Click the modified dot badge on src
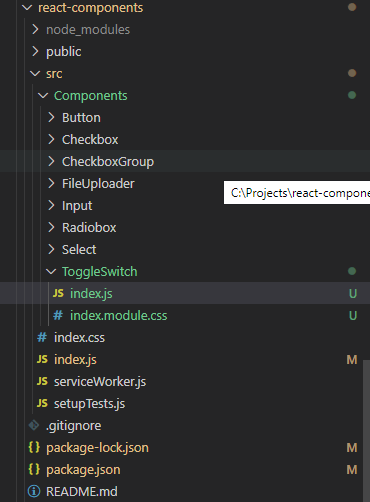The height and width of the screenshot is (502, 370). pyautogui.click(x=352, y=73)
